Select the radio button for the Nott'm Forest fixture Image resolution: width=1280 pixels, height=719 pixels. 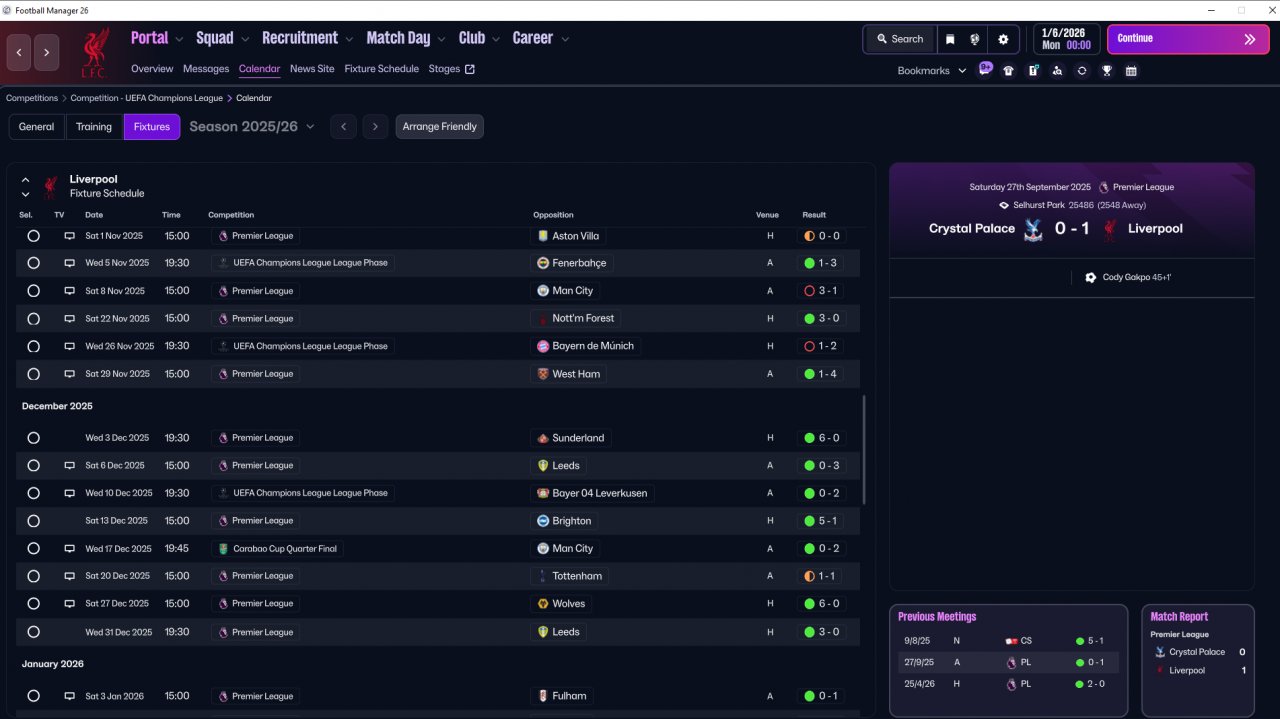click(33, 319)
